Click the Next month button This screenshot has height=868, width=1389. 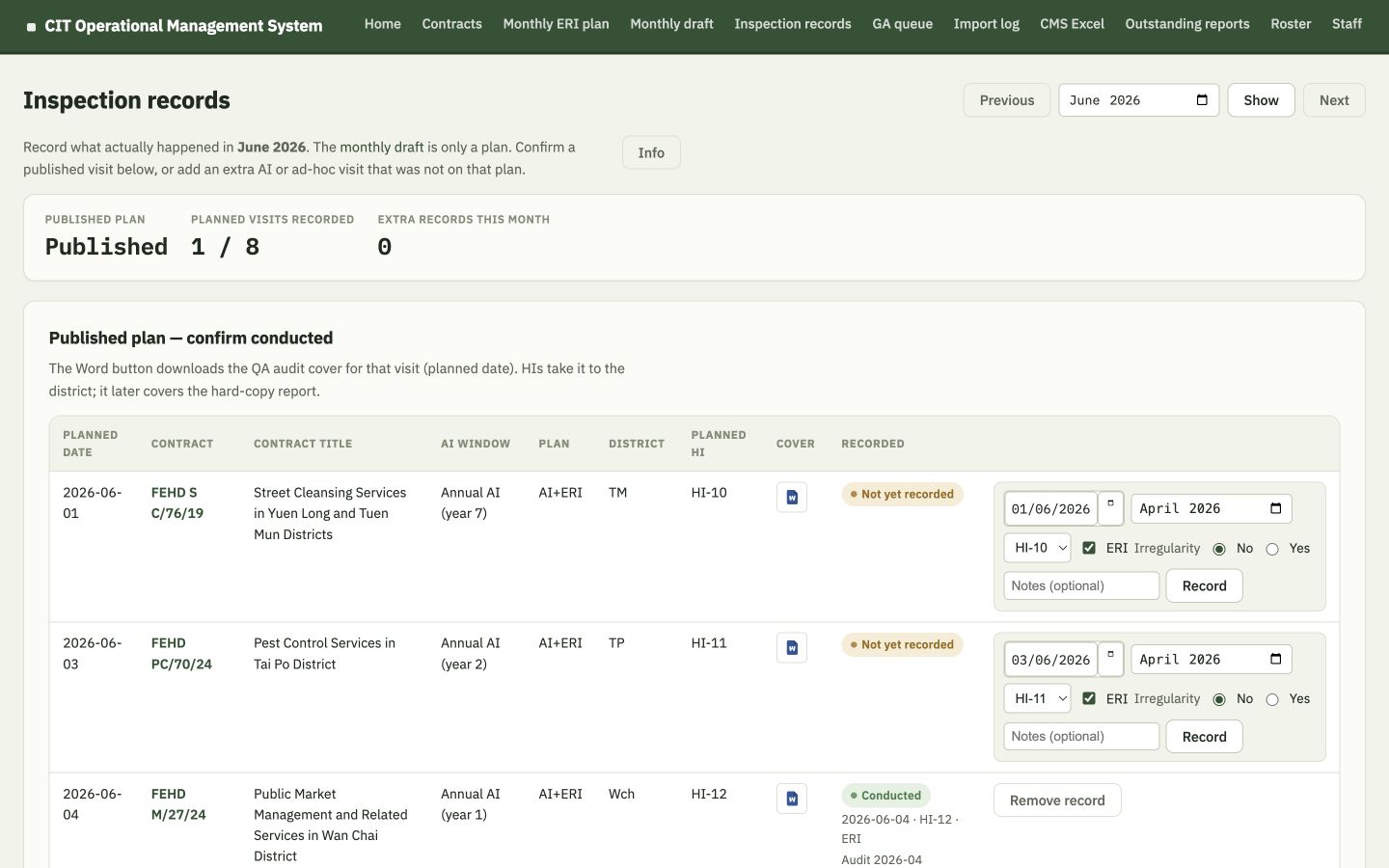(1334, 100)
